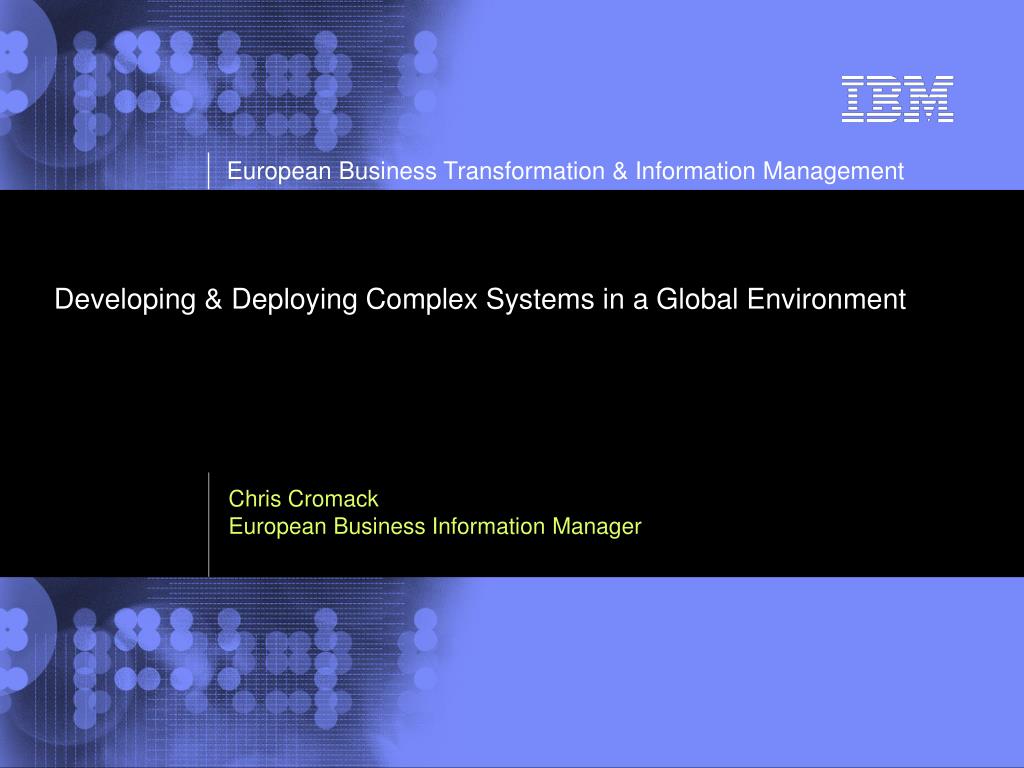Screen dimensions: 1024x768
Task: Select the header 'European Business Transformation & Information Management'
Action: tap(565, 172)
